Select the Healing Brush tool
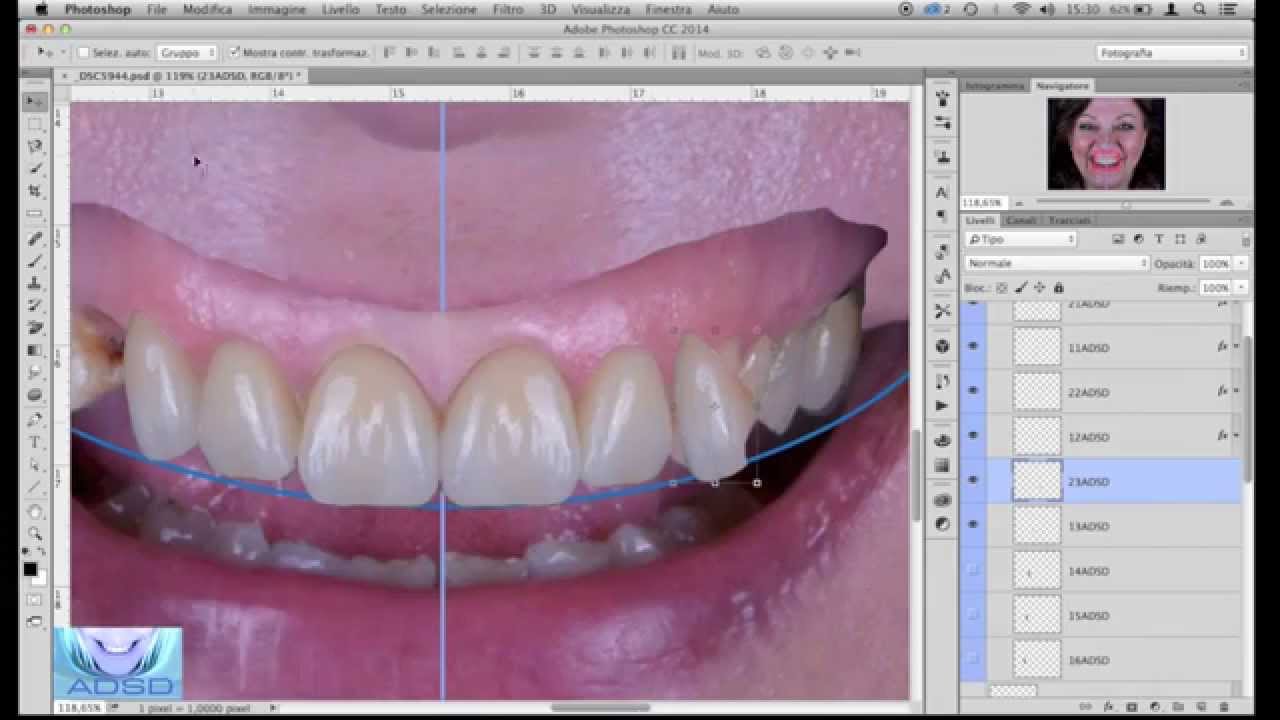The height and width of the screenshot is (720, 1280). [x=34, y=238]
